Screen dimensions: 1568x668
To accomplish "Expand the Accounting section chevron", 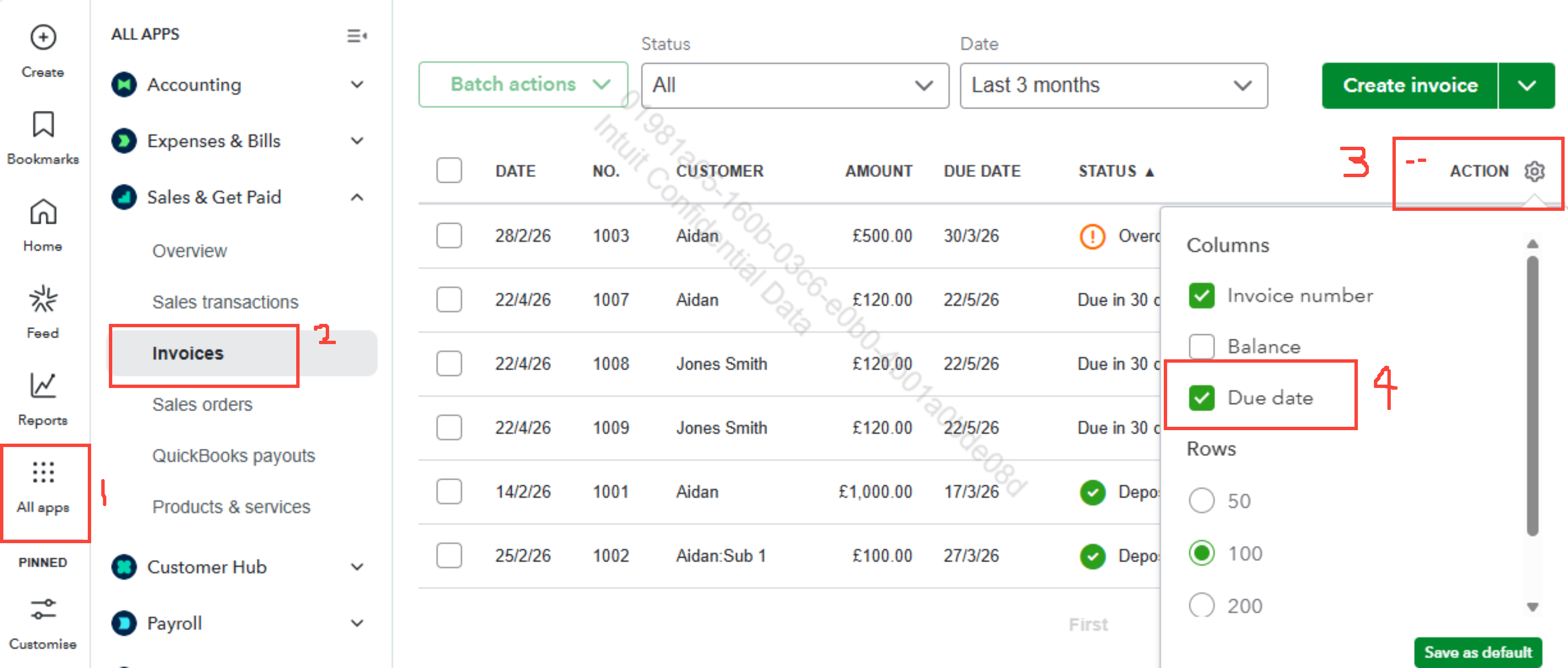I will (357, 85).
